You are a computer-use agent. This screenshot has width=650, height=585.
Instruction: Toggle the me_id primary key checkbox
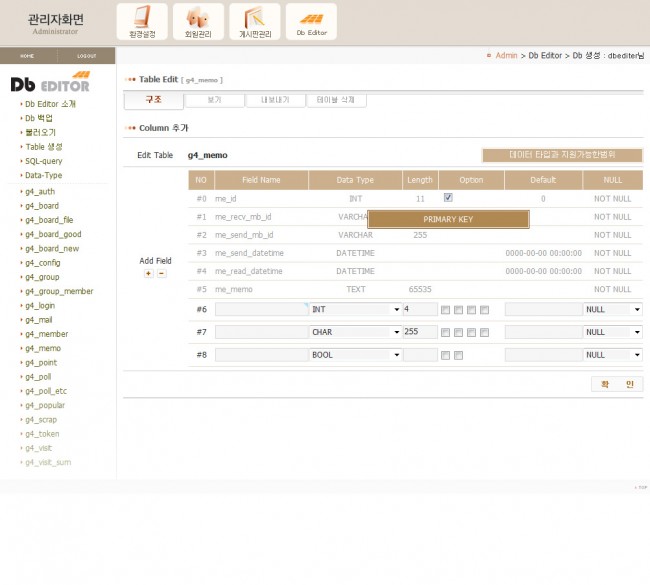tap(448, 198)
